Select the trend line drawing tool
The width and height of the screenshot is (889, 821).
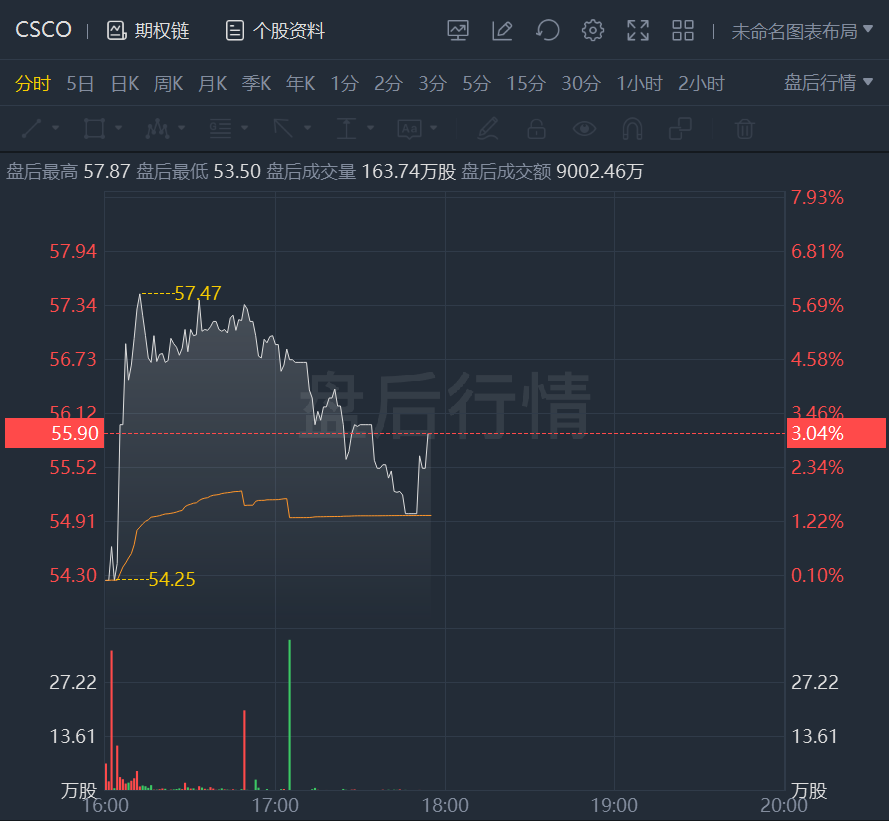pos(32,128)
